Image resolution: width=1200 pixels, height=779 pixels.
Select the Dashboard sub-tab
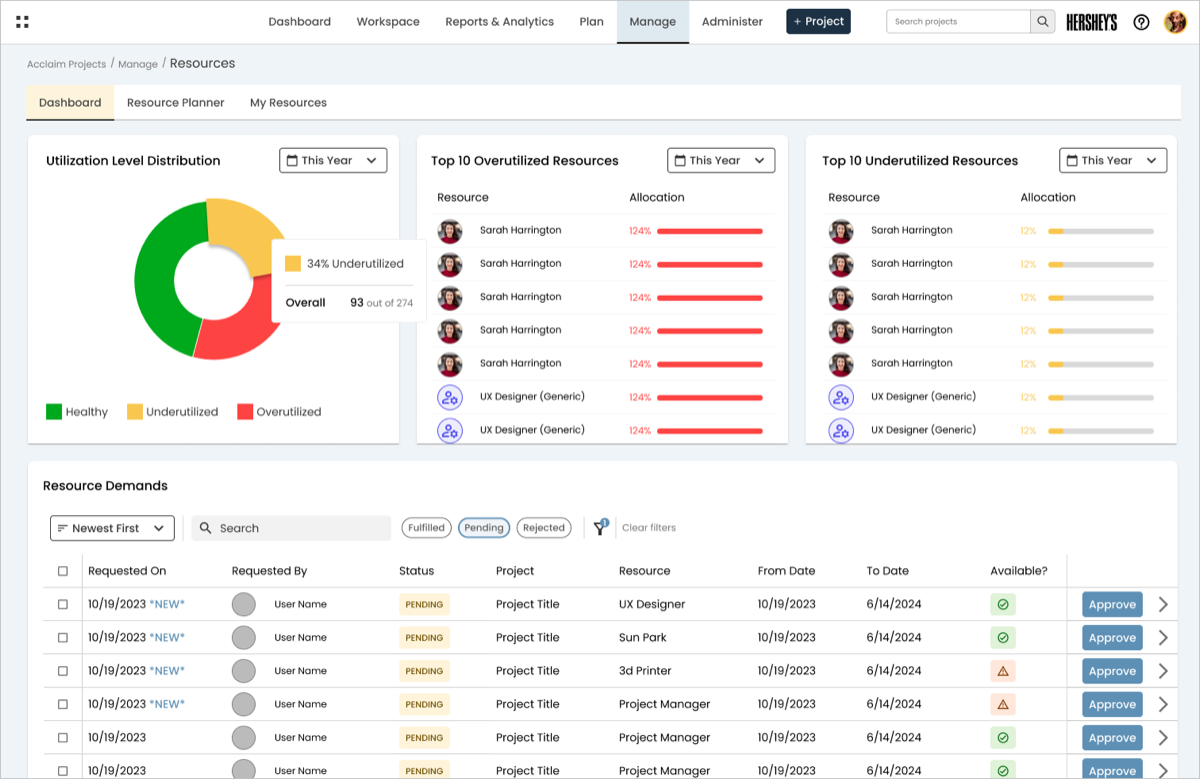pyautogui.click(x=70, y=102)
